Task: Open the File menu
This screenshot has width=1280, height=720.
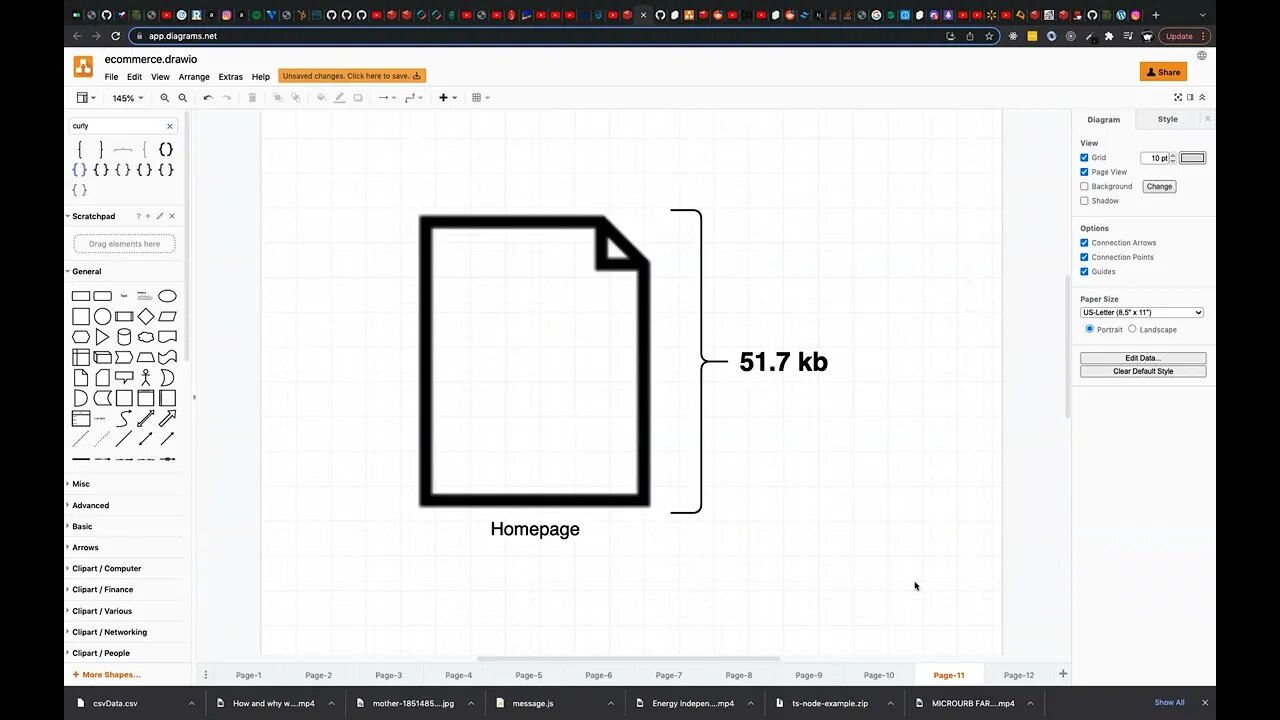Action: [x=111, y=77]
